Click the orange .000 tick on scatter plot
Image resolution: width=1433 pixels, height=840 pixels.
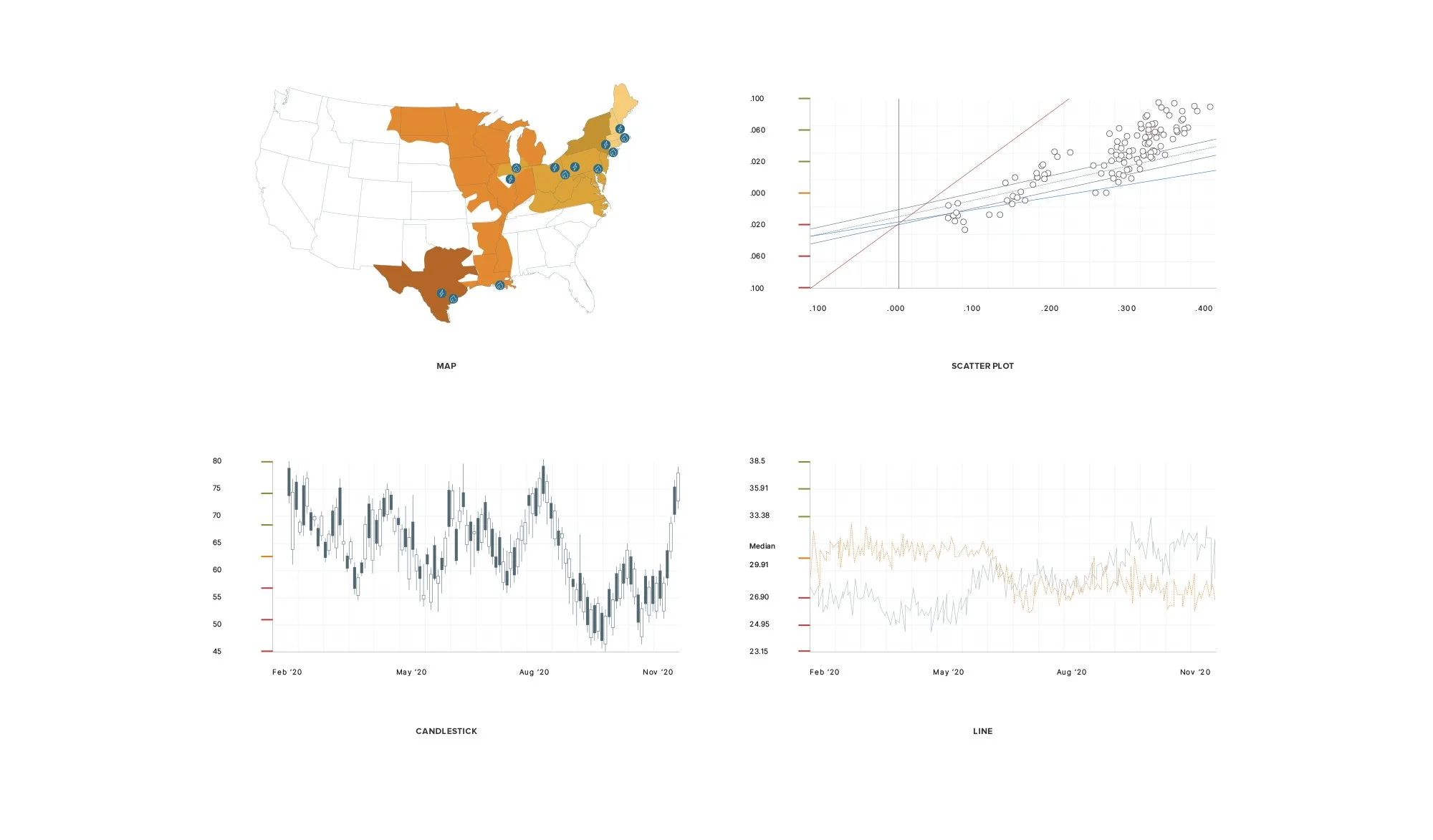tap(804, 193)
